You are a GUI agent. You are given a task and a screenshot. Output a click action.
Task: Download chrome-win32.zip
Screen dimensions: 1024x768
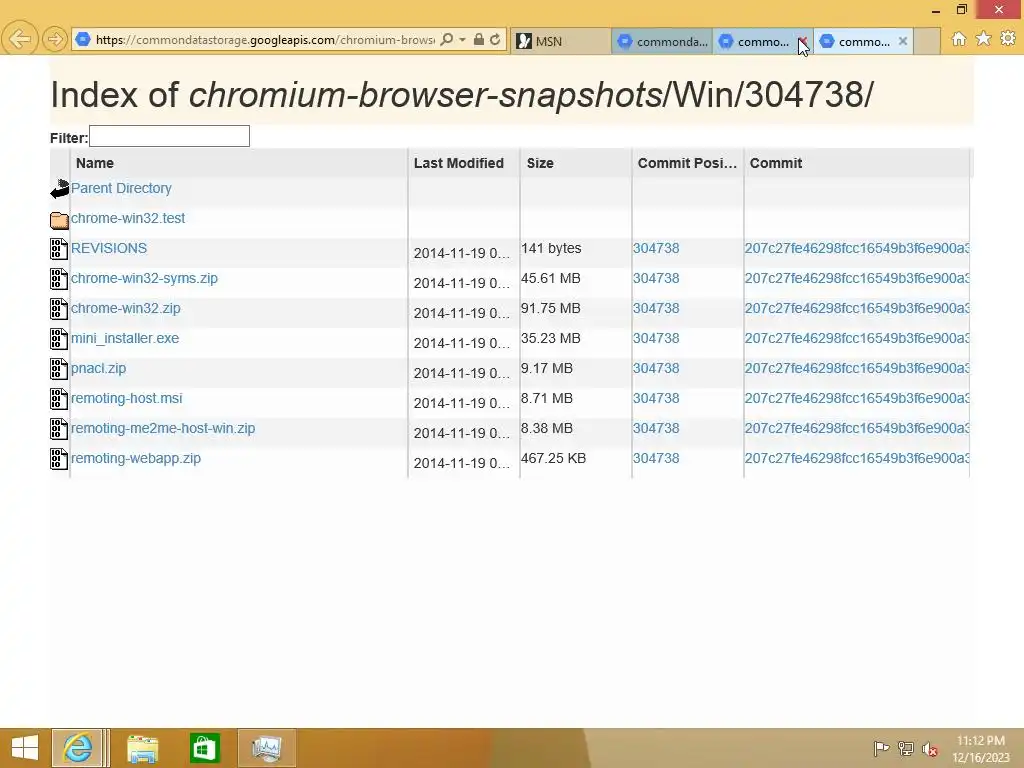tap(125, 308)
